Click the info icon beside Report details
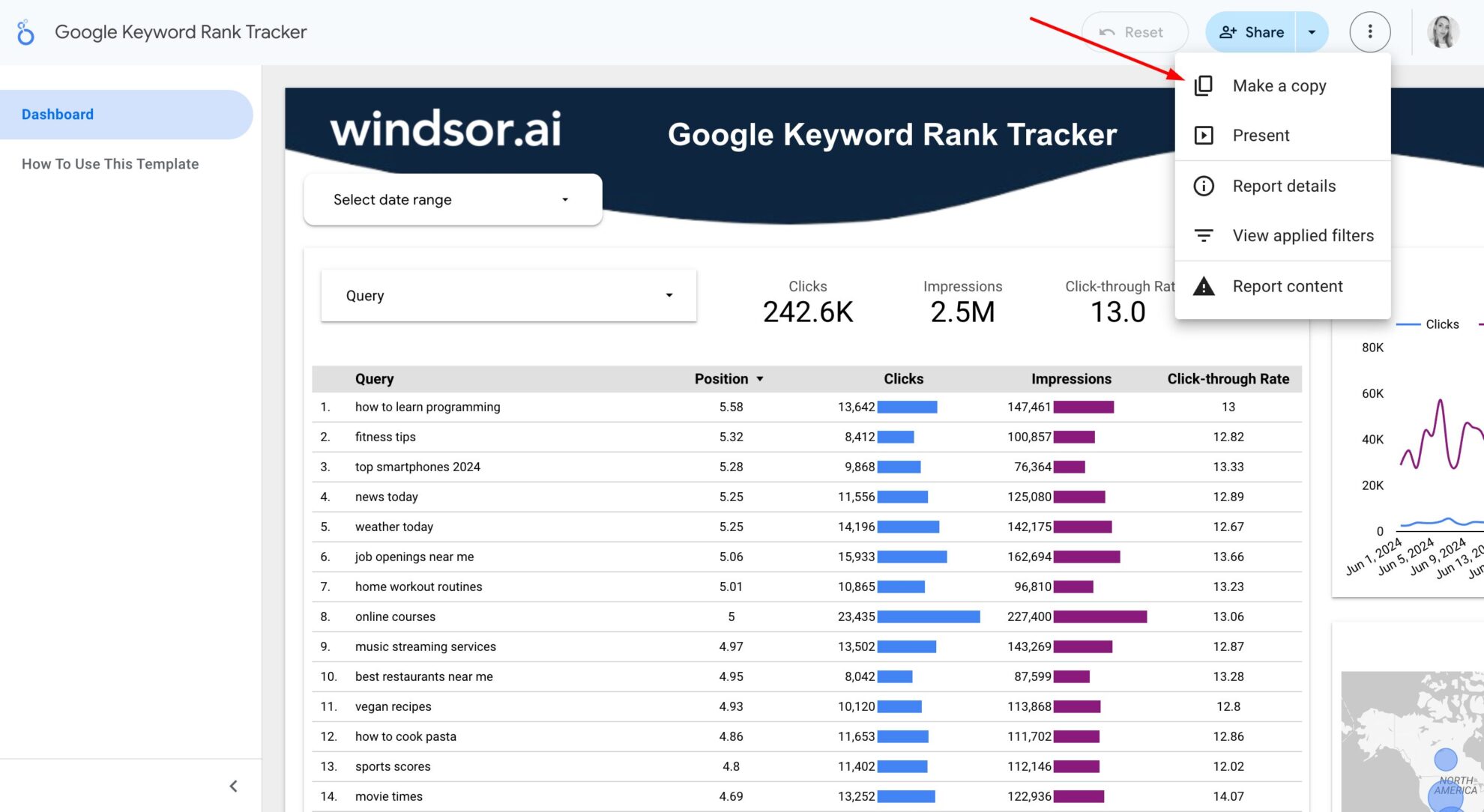The width and height of the screenshot is (1484, 812). point(1204,186)
